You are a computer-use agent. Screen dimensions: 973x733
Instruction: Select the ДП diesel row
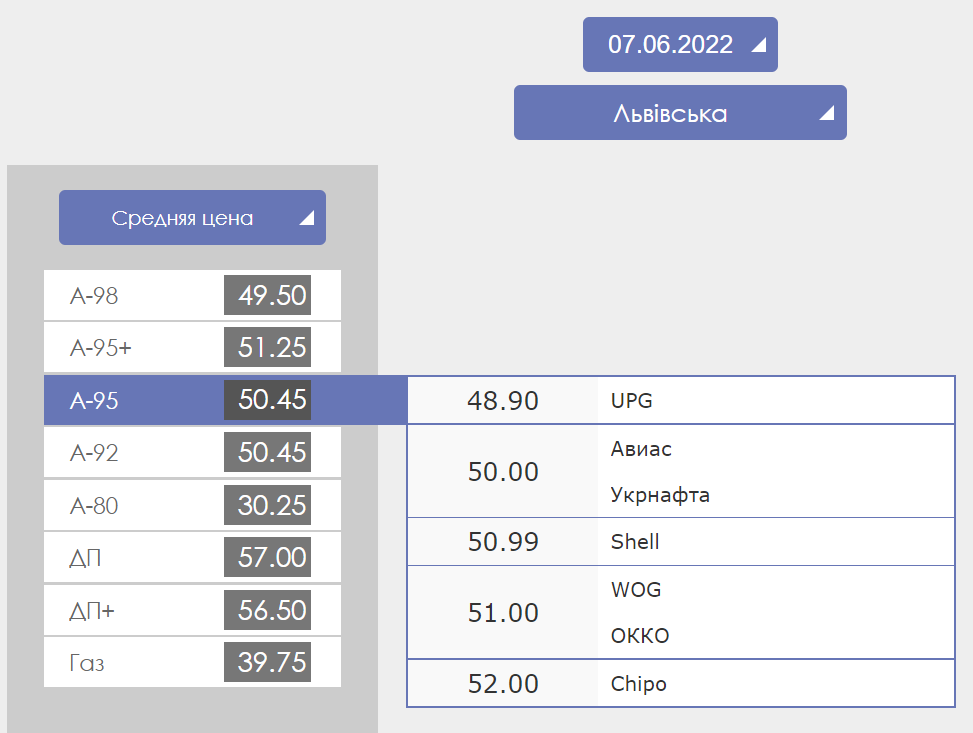tap(192, 558)
